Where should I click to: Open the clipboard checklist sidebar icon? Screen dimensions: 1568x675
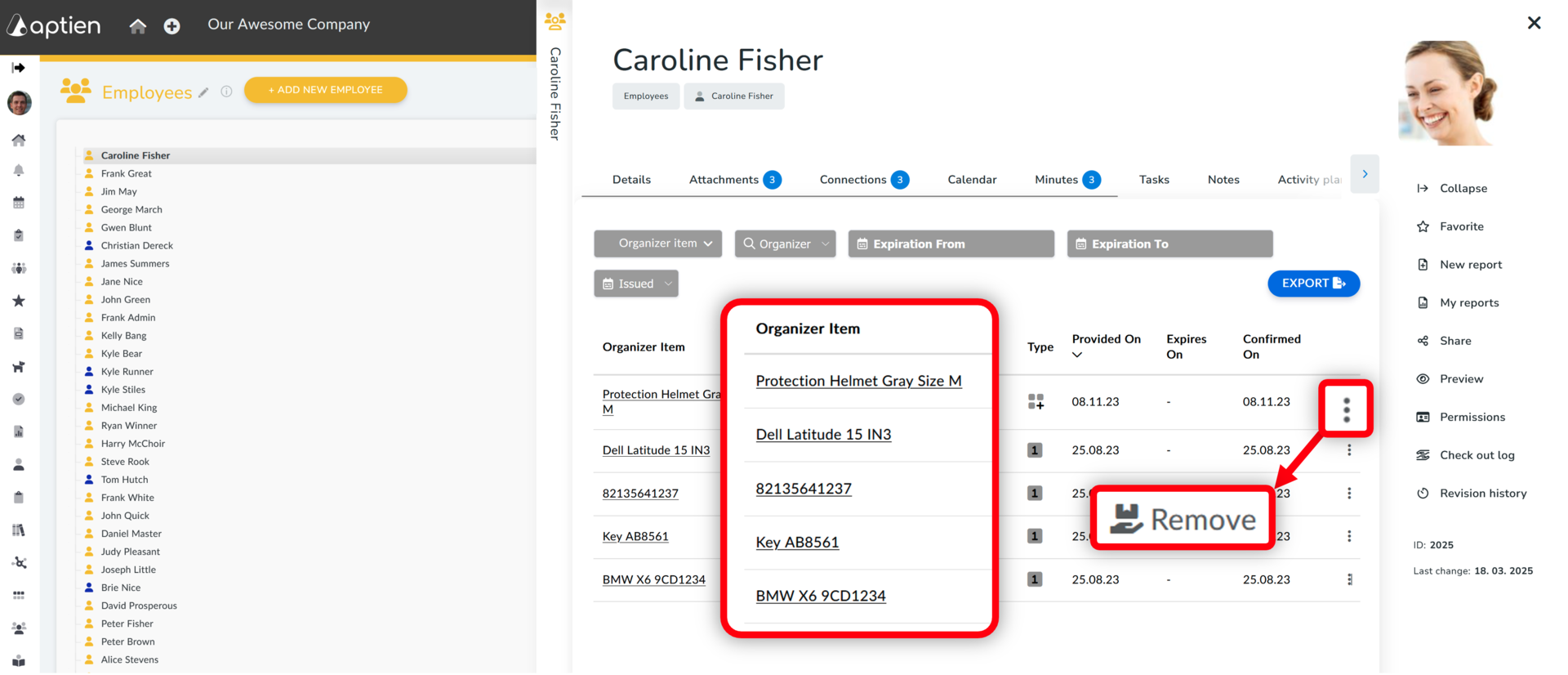click(19, 235)
